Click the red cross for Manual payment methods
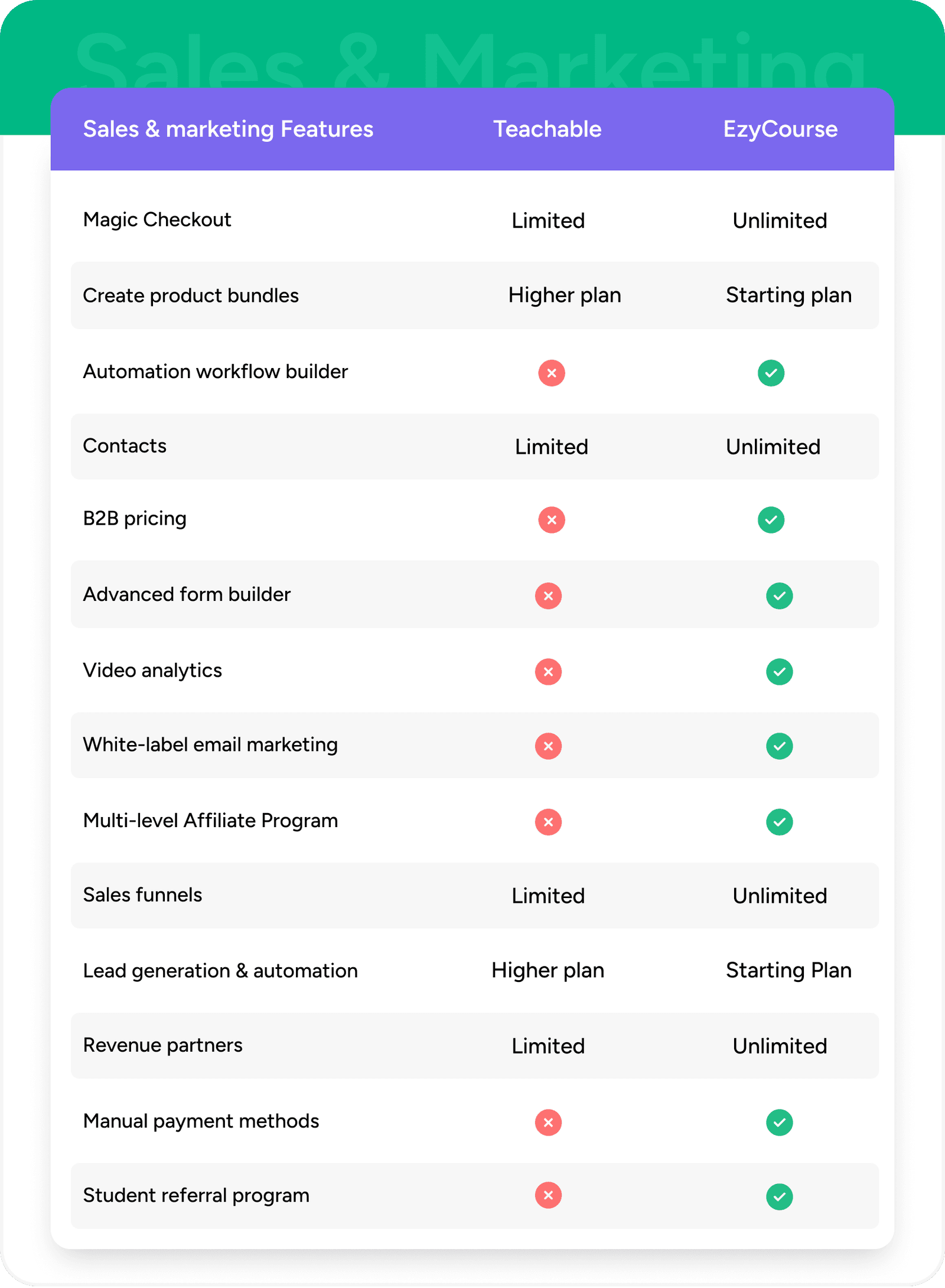This screenshot has width=945, height=1288. point(548,1122)
